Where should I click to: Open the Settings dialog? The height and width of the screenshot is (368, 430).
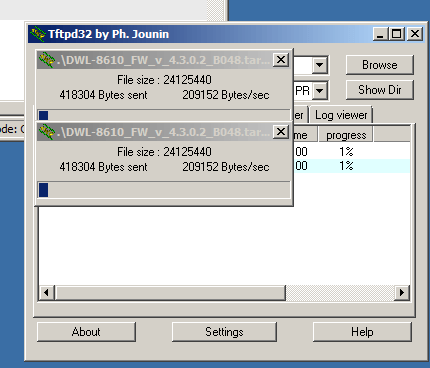(x=224, y=332)
